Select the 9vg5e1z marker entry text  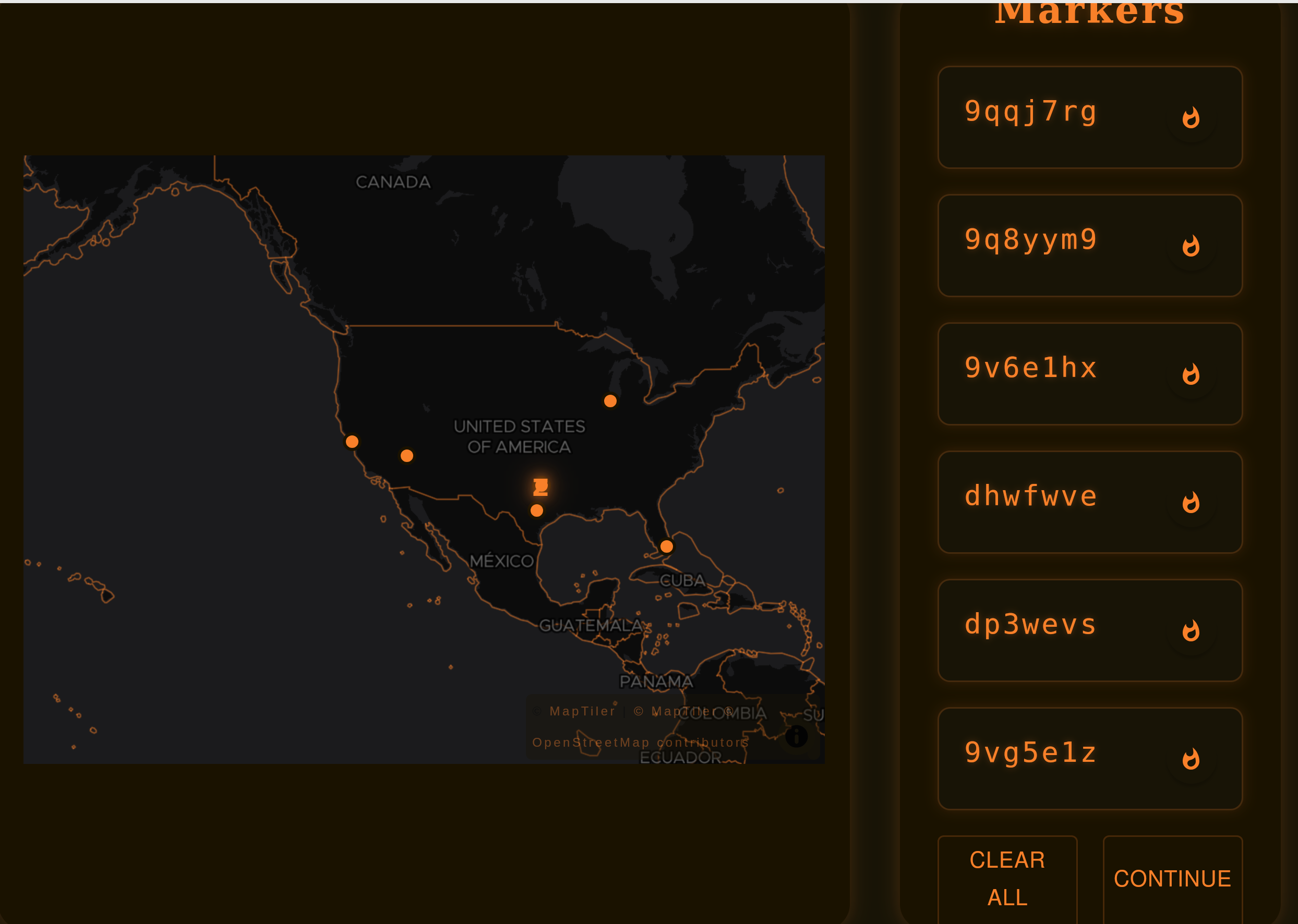tap(1030, 753)
